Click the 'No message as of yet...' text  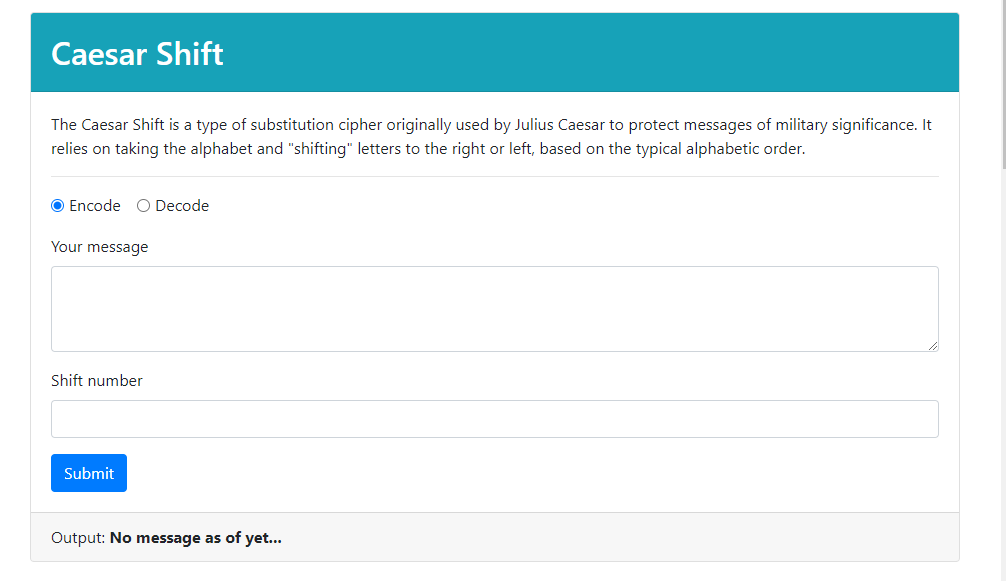195,537
